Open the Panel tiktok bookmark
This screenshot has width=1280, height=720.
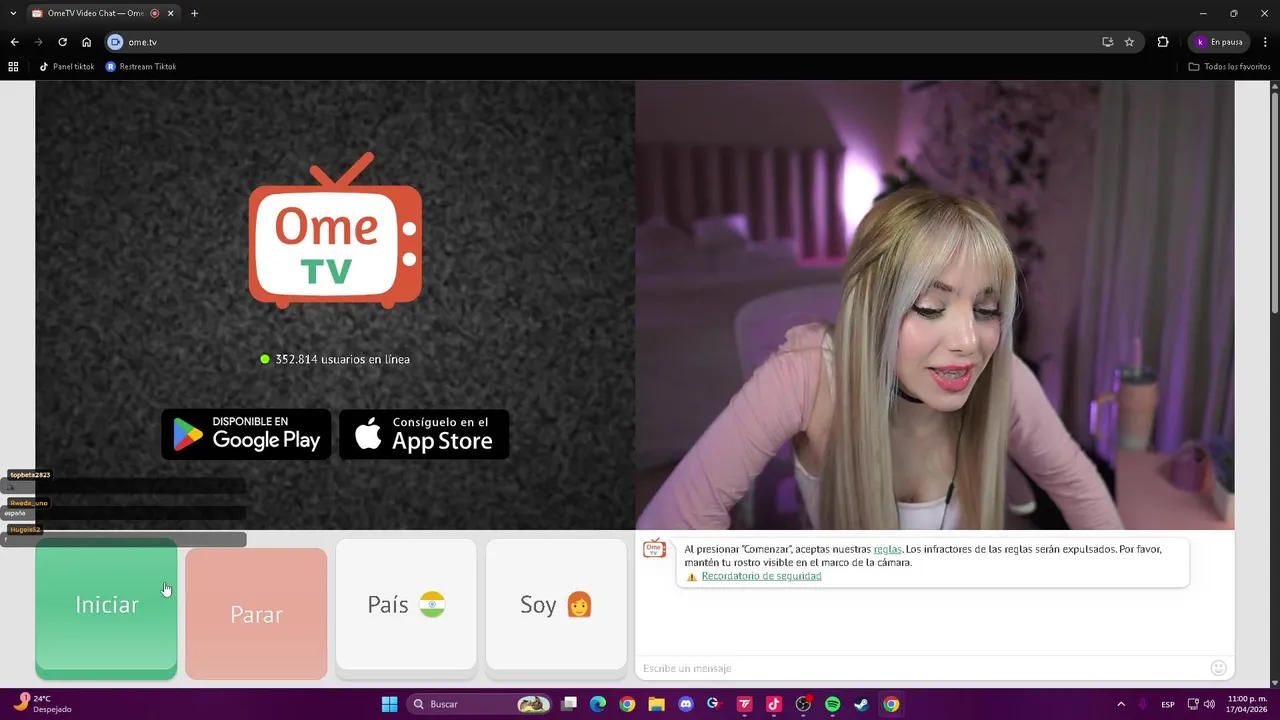click(x=66, y=67)
